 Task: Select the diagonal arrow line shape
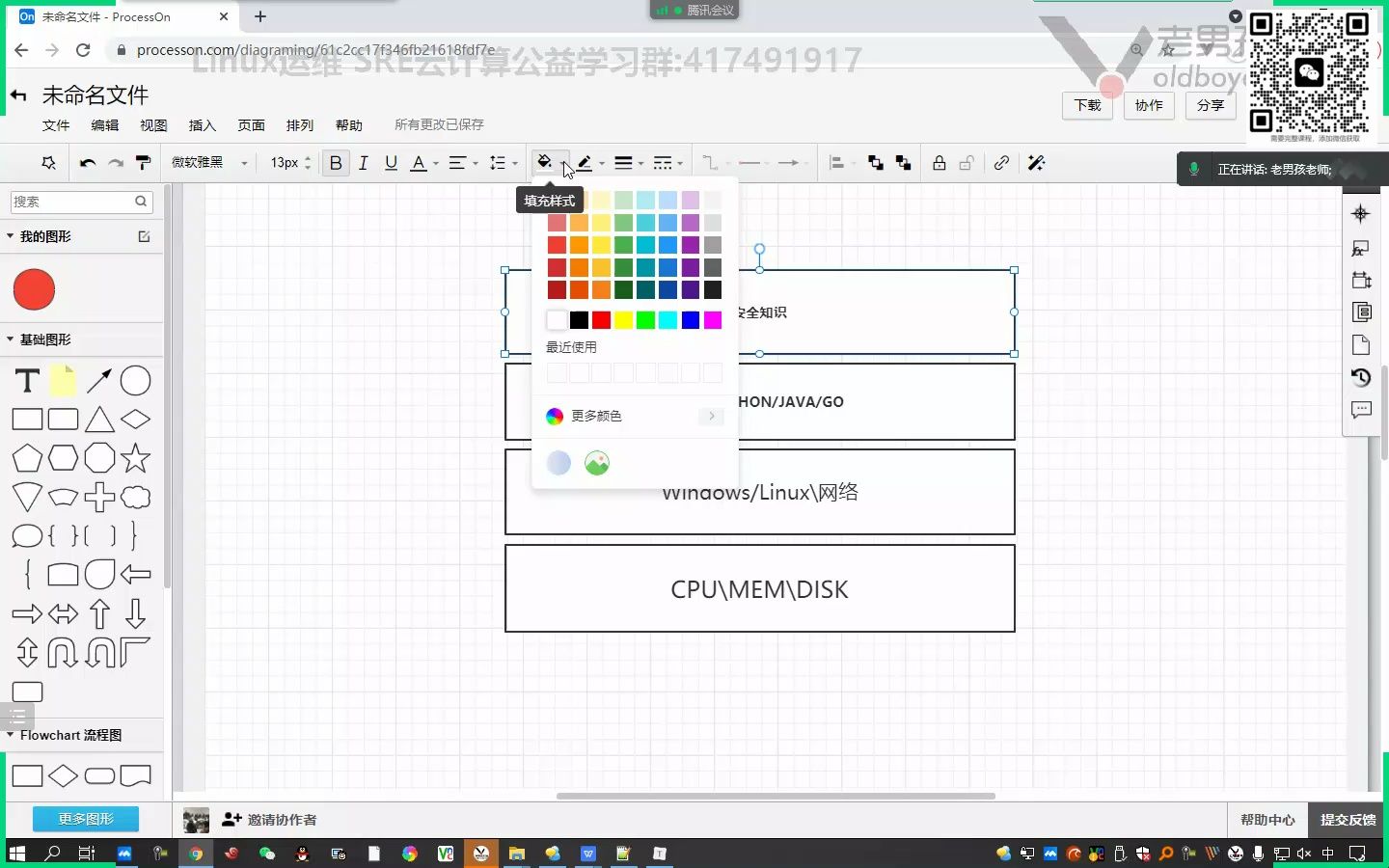99,381
